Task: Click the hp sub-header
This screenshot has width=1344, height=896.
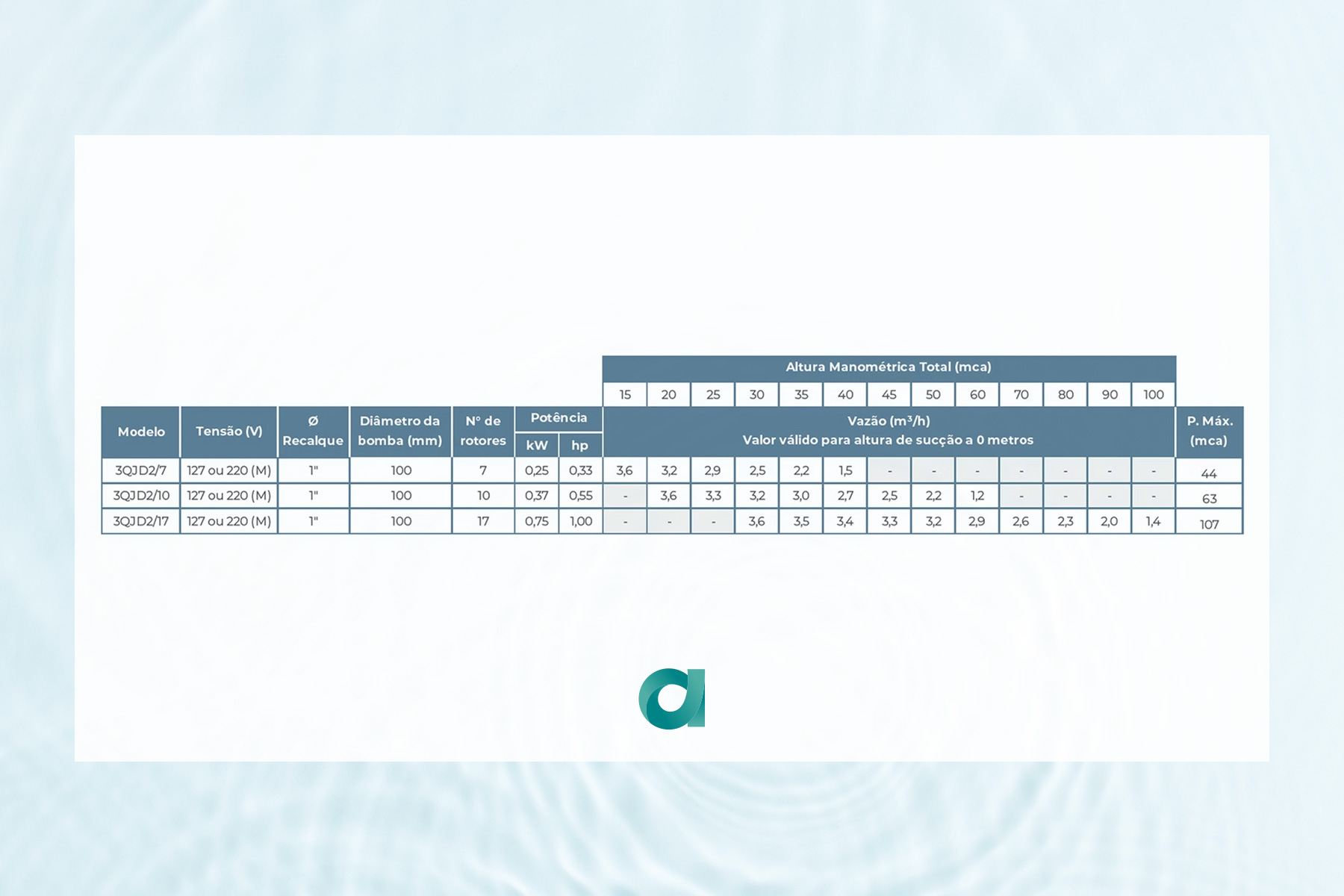Action: click(x=580, y=445)
